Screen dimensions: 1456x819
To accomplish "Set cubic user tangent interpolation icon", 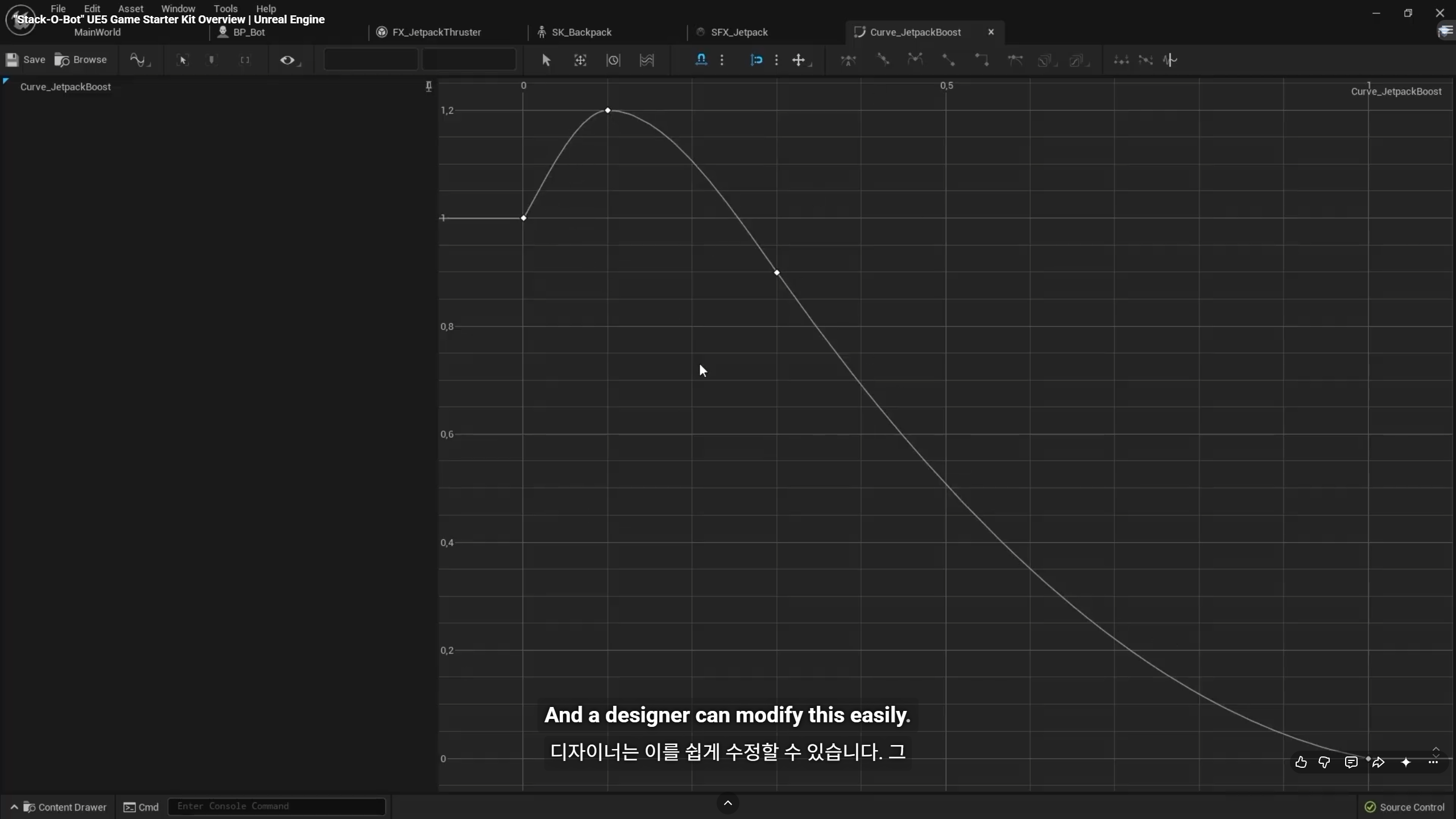I will [882, 60].
